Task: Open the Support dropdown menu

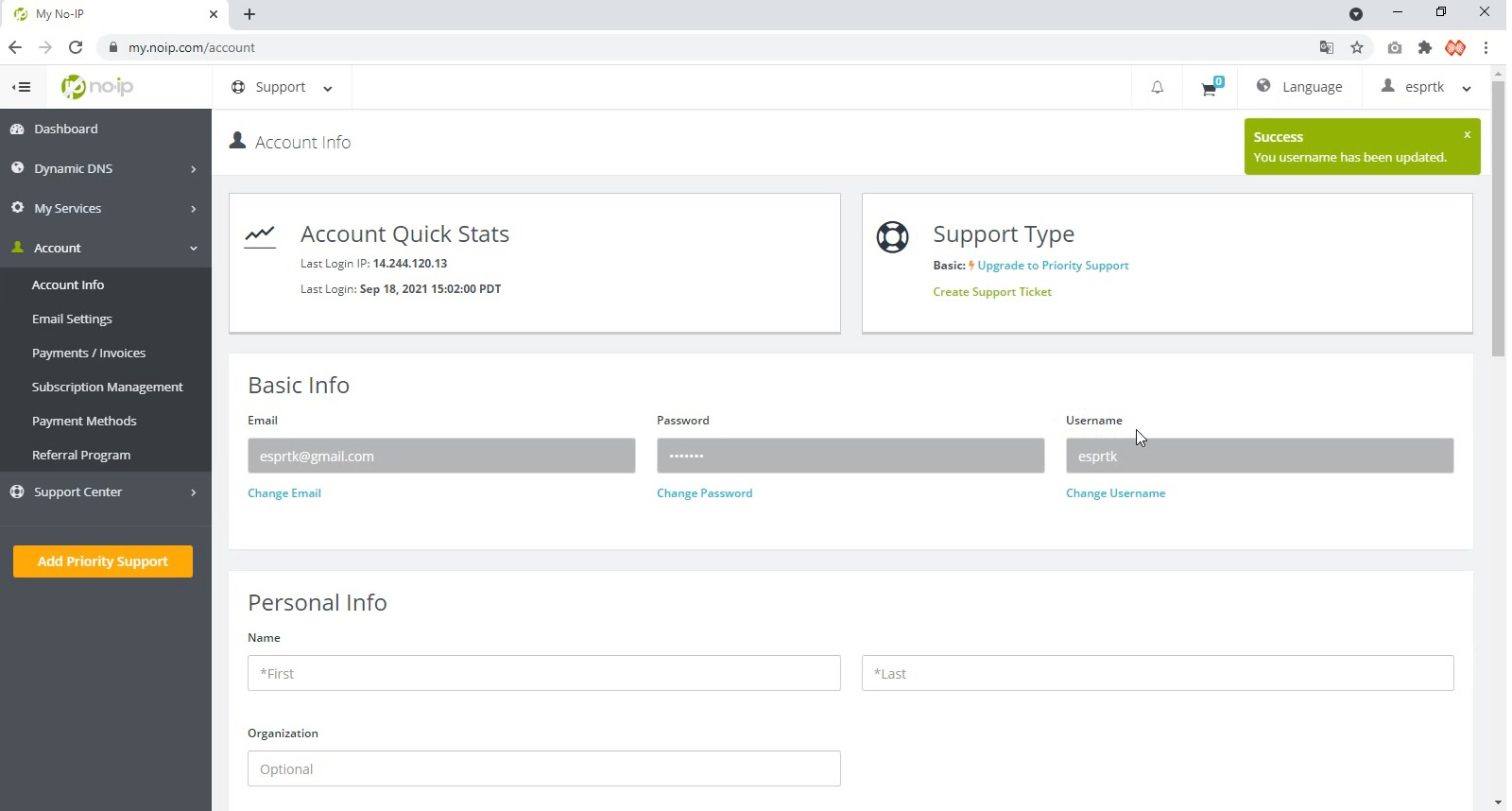Action: [x=282, y=87]
